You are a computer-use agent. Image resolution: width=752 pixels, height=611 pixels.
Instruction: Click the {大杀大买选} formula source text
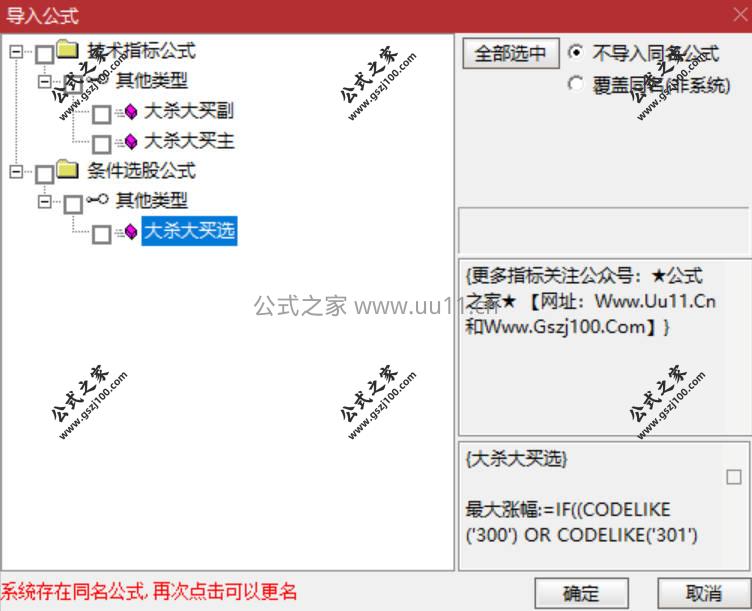pyautogui.click(x=517, y=459)
